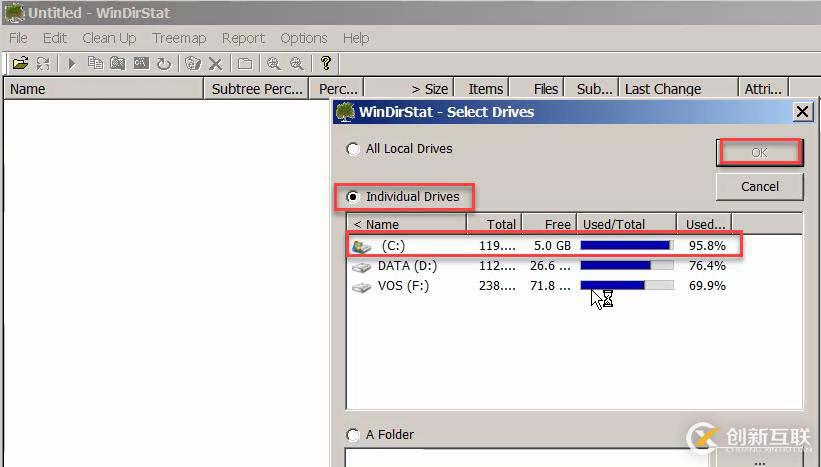
Task: Sort drives by the Free column header
Action: [549, 224]
